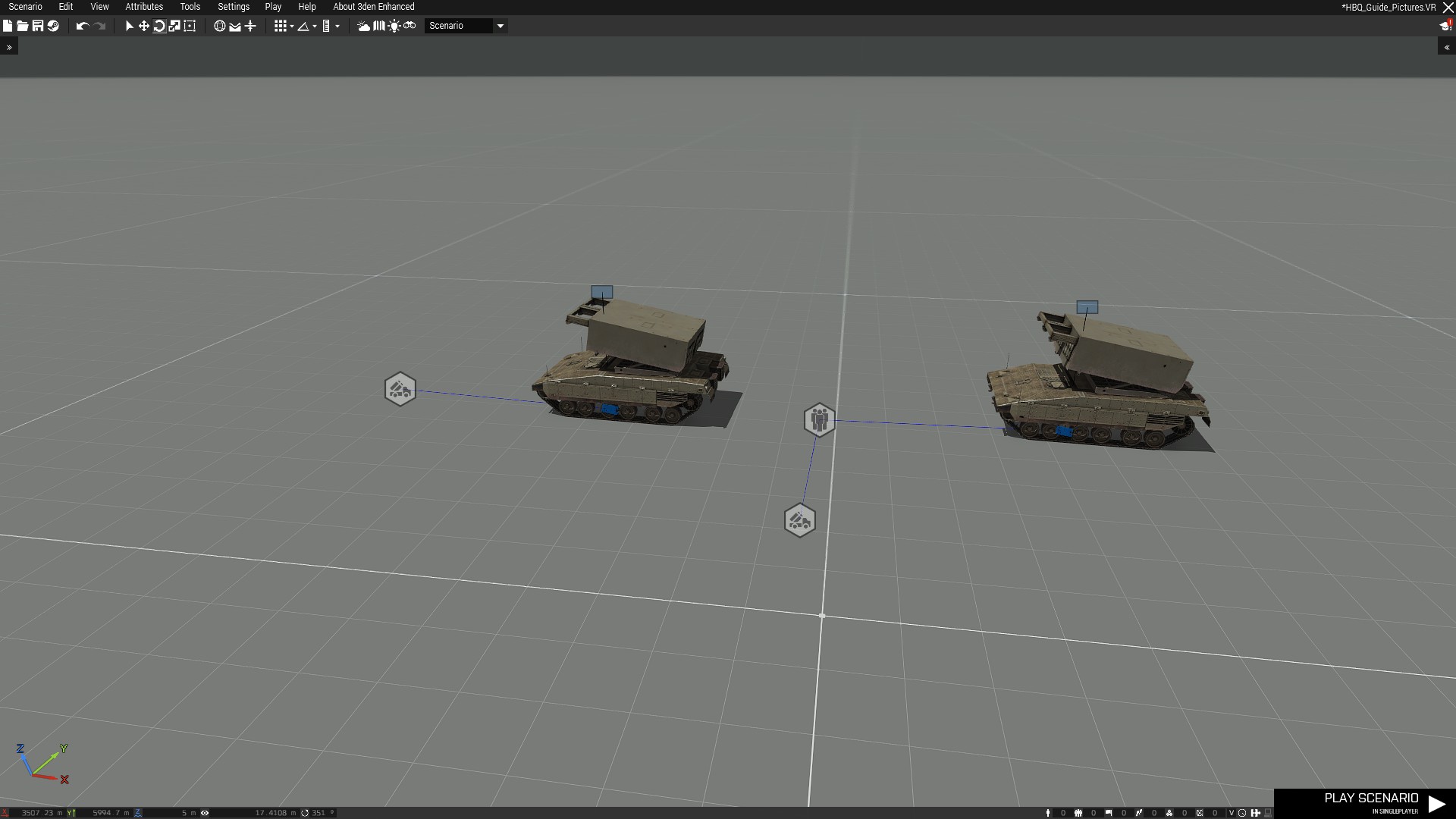
Task: Open weather and environment settings
Action: pyautogui.click(x=364, y=26)
